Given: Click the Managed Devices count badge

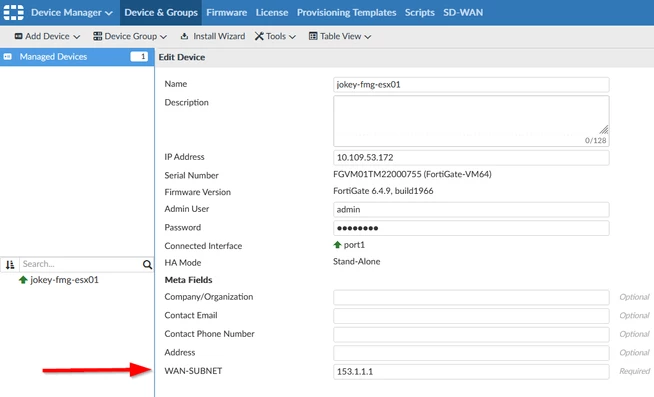Looking at the screenshot, I should click(x=139, y=56).
